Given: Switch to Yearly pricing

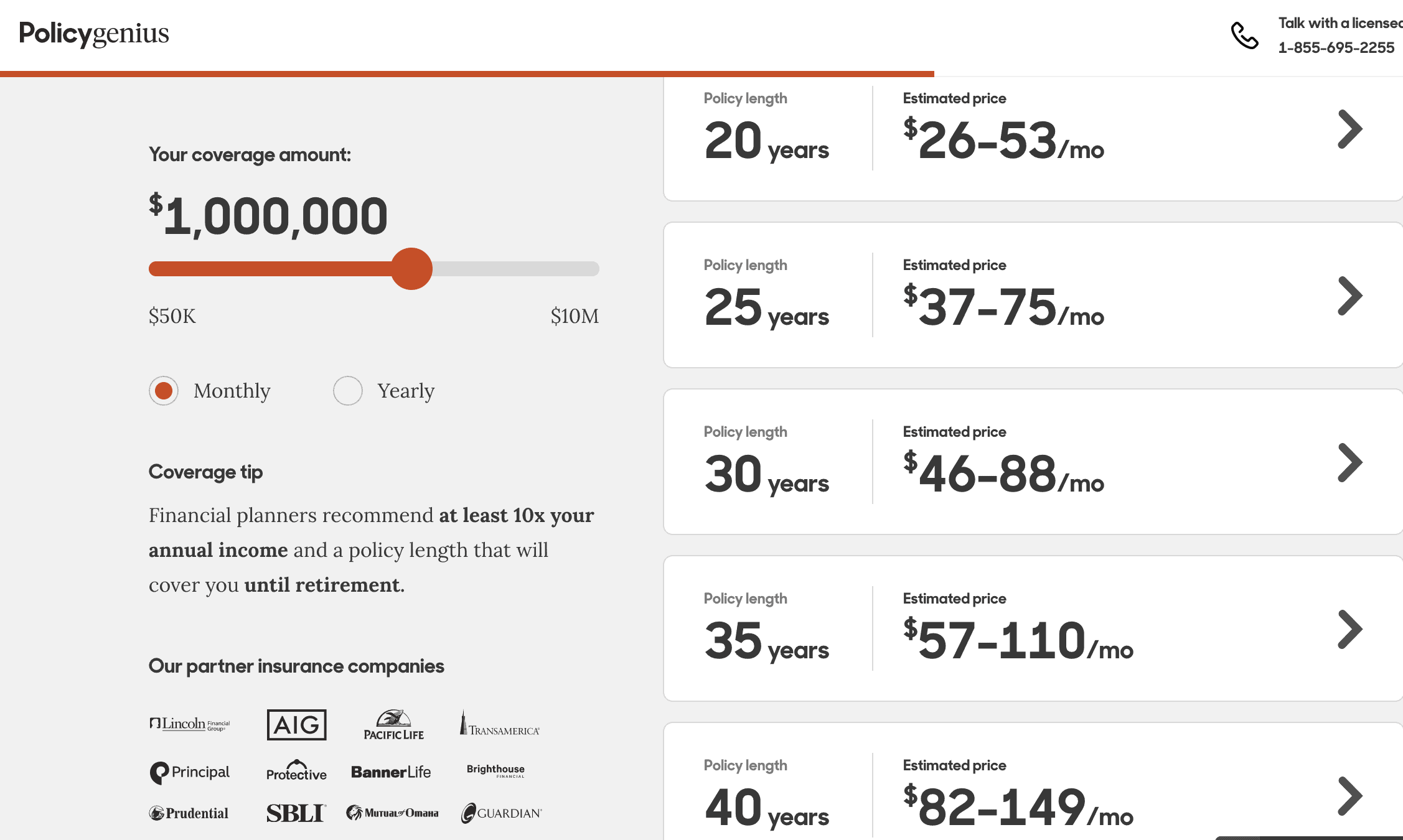Looking at the screenshot, I should [x=349, y=391].
